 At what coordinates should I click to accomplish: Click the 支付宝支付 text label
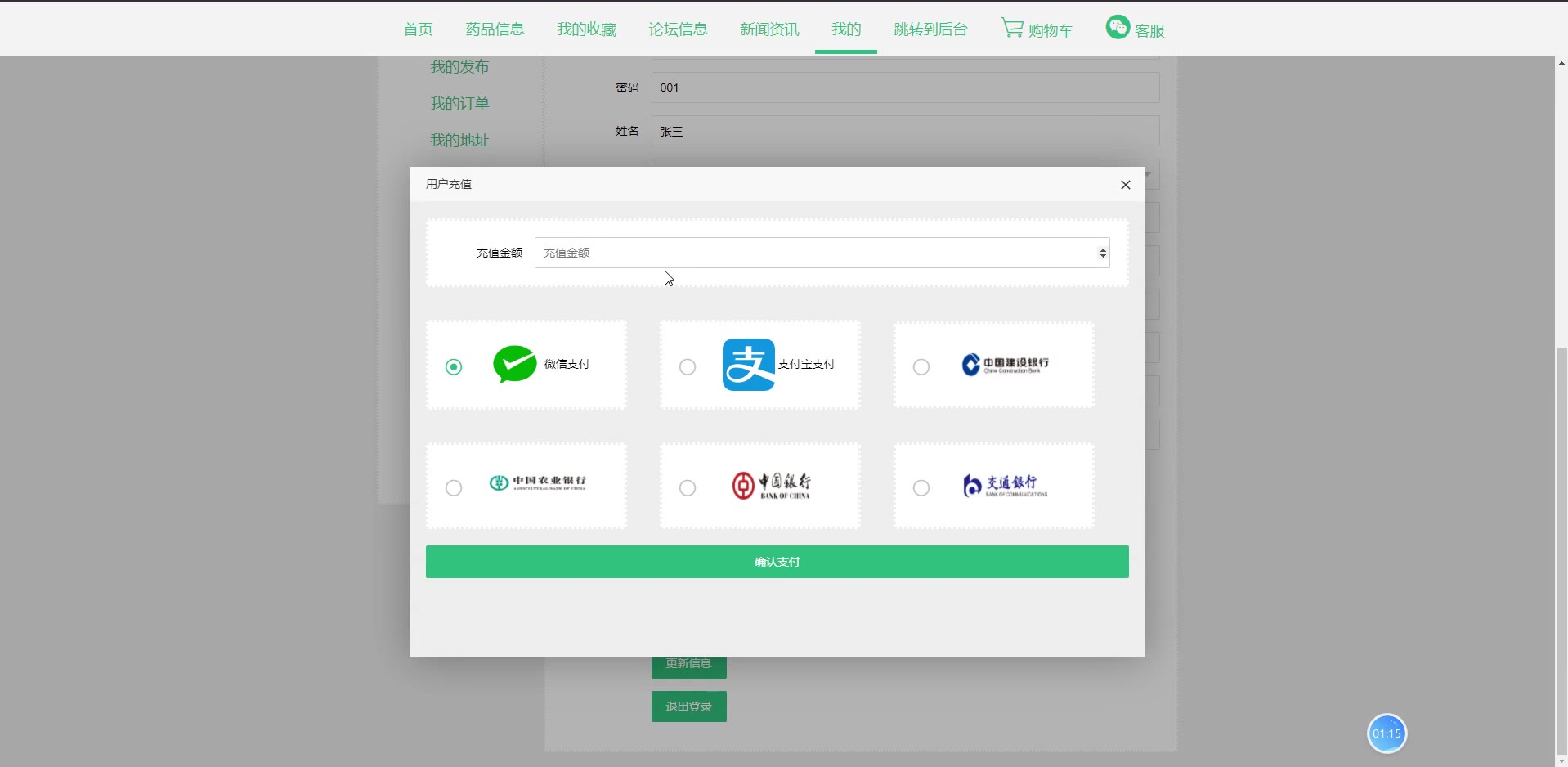[x=807, y=364]
